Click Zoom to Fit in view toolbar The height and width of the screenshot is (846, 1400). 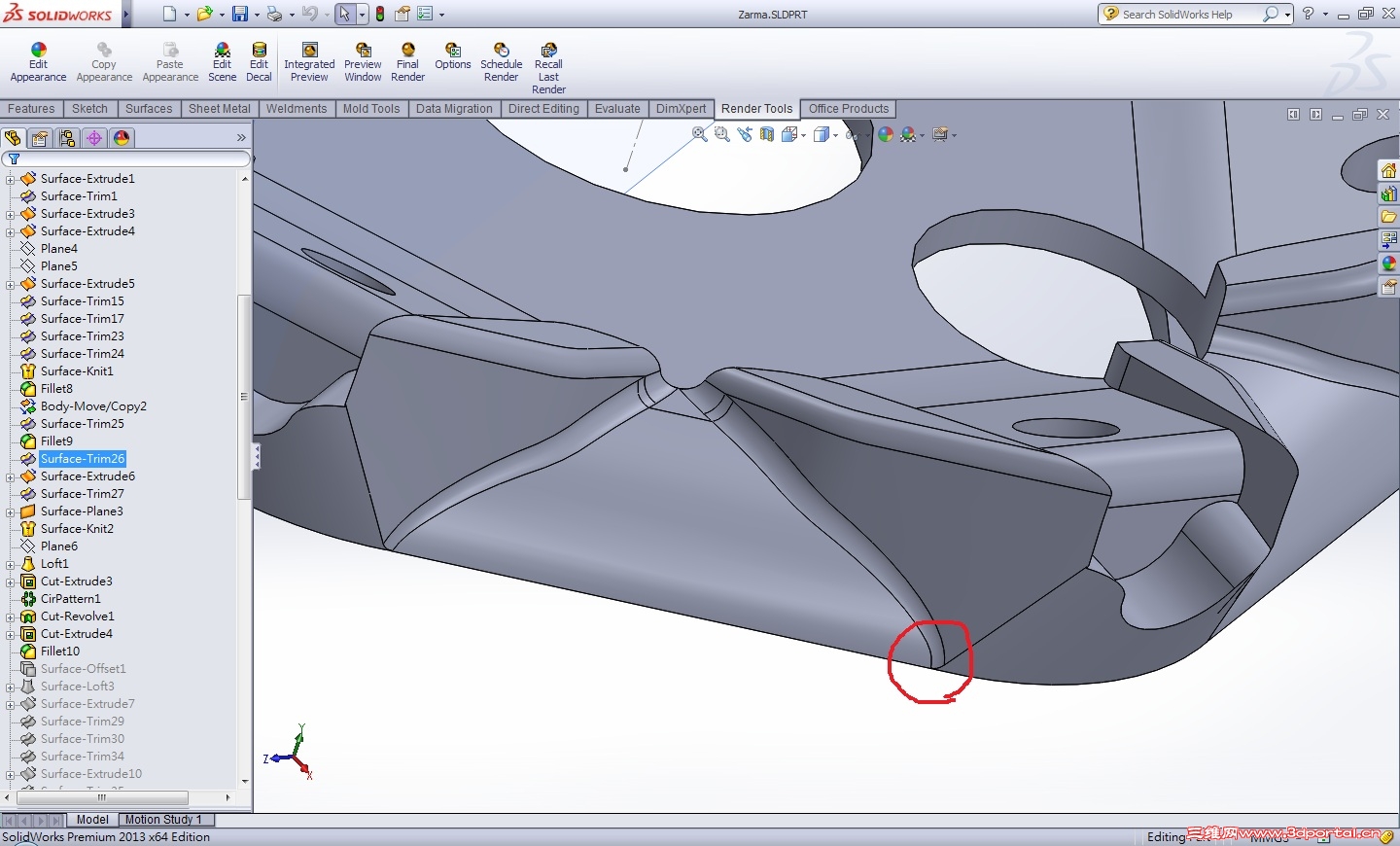700,134
